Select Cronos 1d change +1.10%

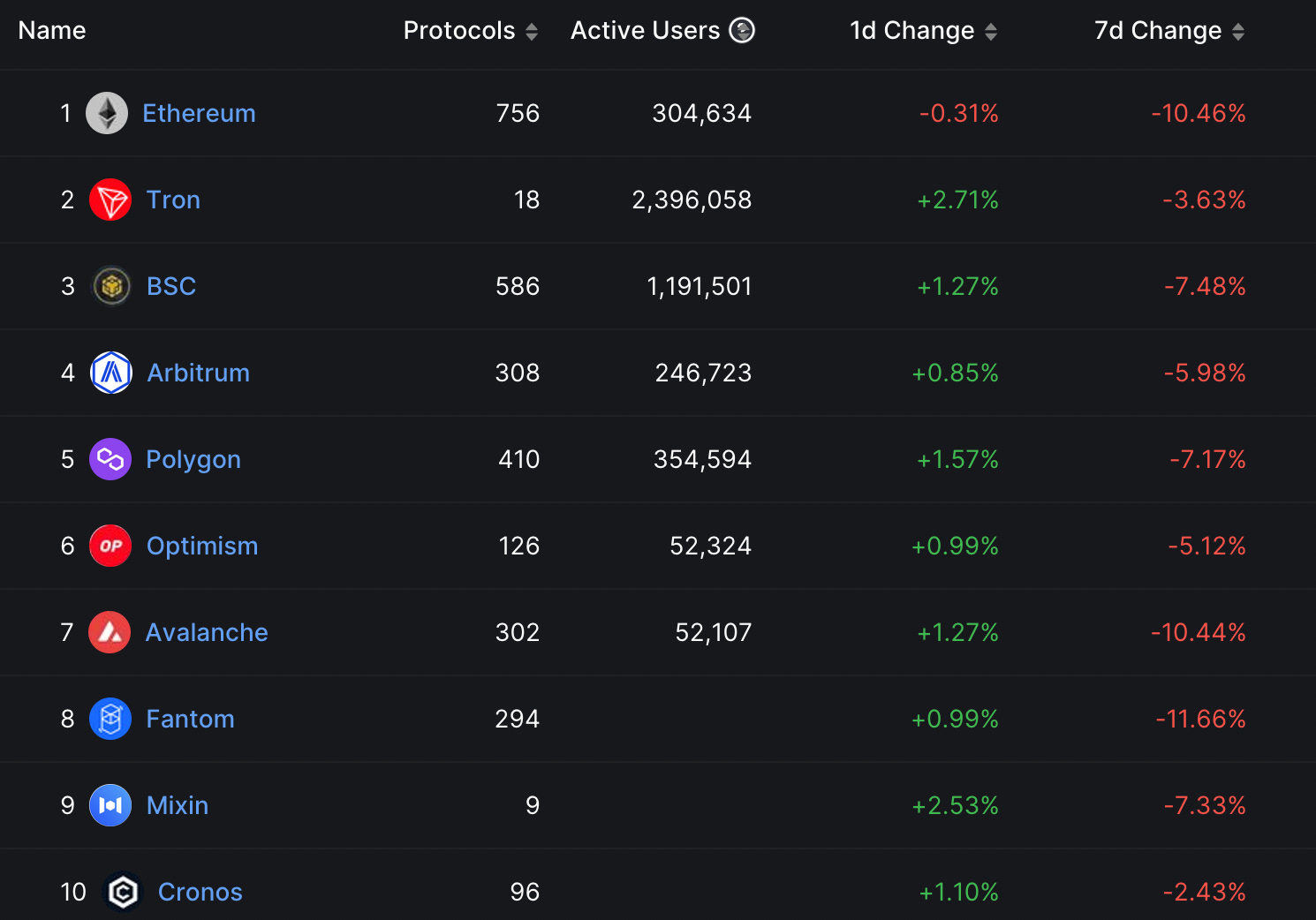(x=959, y=892)
